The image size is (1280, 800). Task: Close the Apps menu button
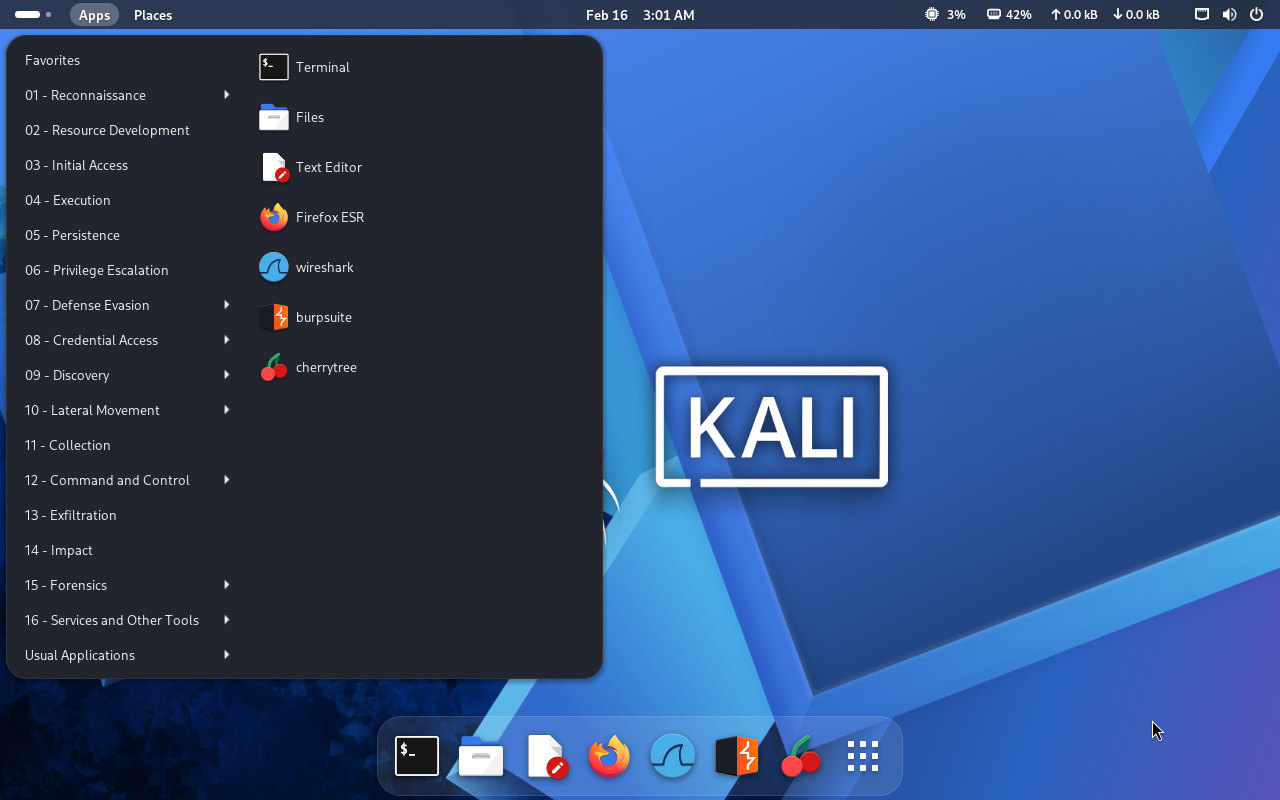[x=94, y=15]
